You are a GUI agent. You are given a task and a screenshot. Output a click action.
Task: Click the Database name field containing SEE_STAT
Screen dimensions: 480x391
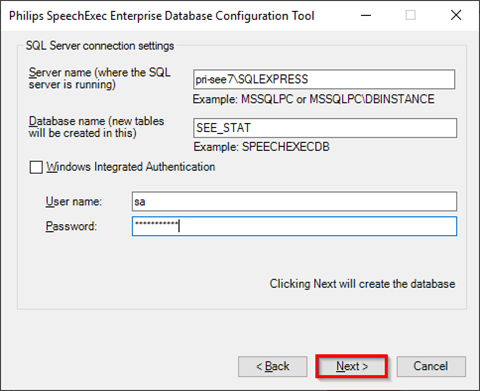click(x=325, y=128)
